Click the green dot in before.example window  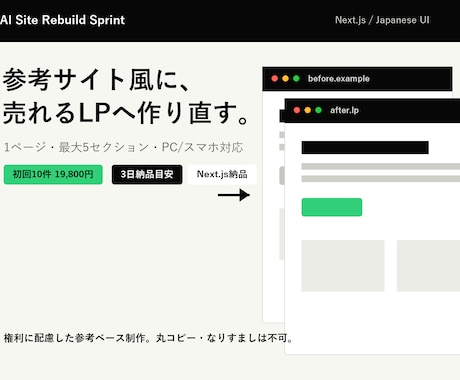pos(296,79)
